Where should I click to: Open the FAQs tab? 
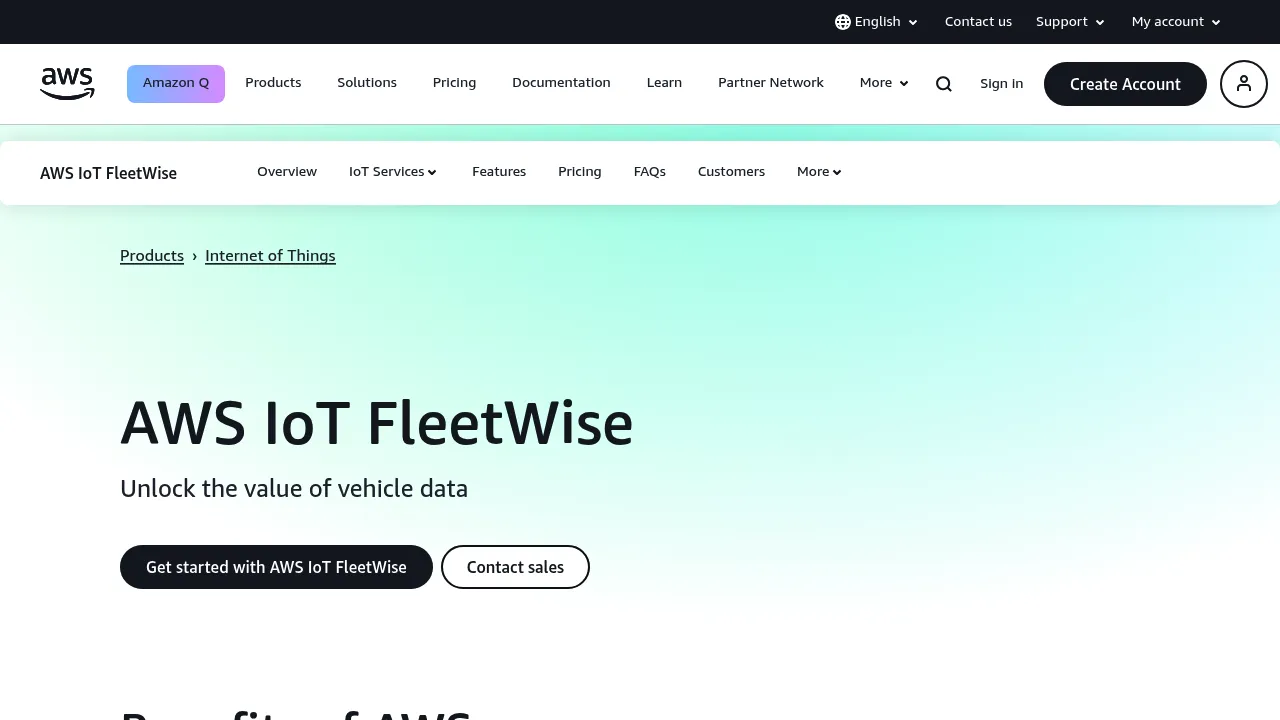[650, 172]
